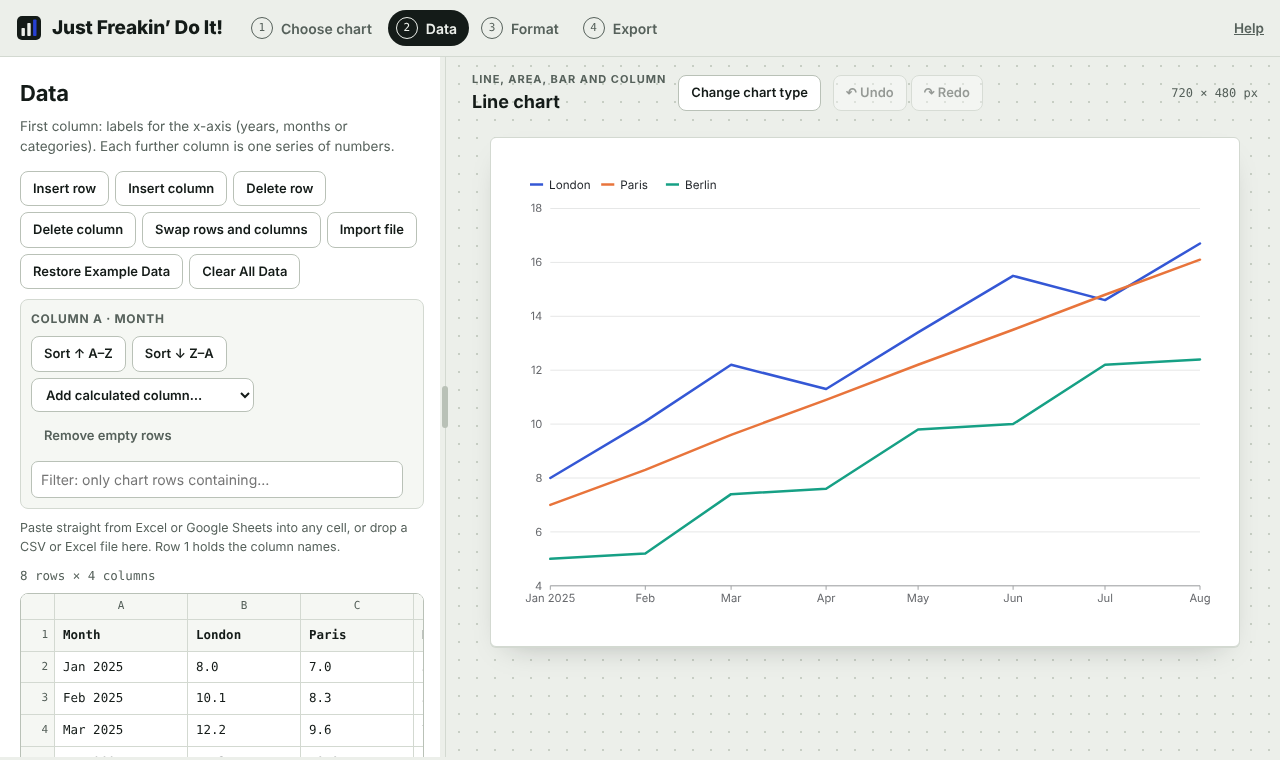
Task: Select row 2 header in the data table
Action: pos(38,667)
